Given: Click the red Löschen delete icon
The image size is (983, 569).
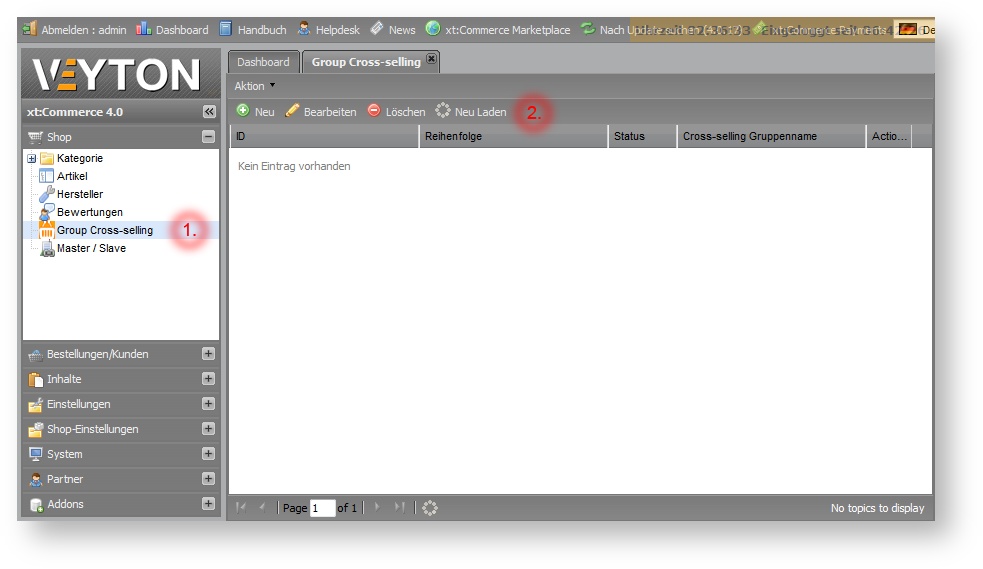Looking at the screenshot, I should point(374,111).
